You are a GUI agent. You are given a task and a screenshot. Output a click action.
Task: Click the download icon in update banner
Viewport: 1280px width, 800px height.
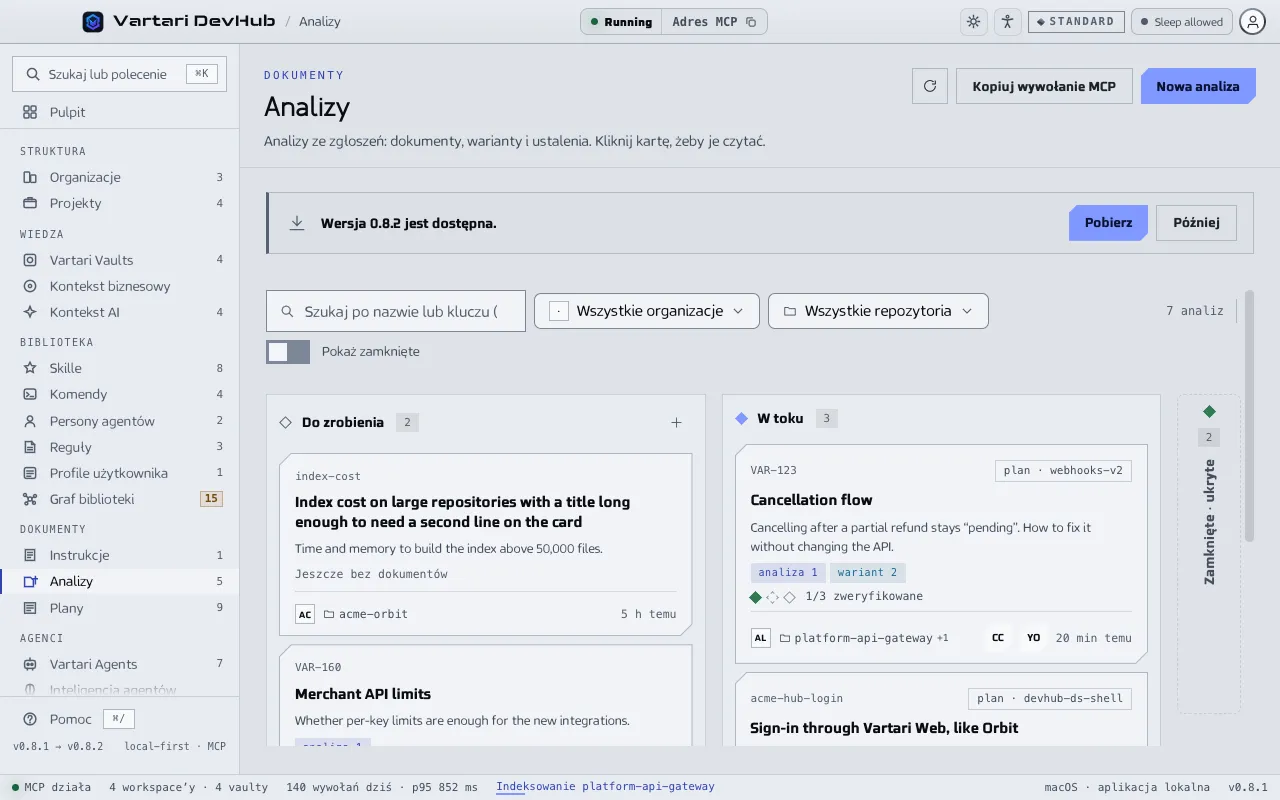[297, 223]
